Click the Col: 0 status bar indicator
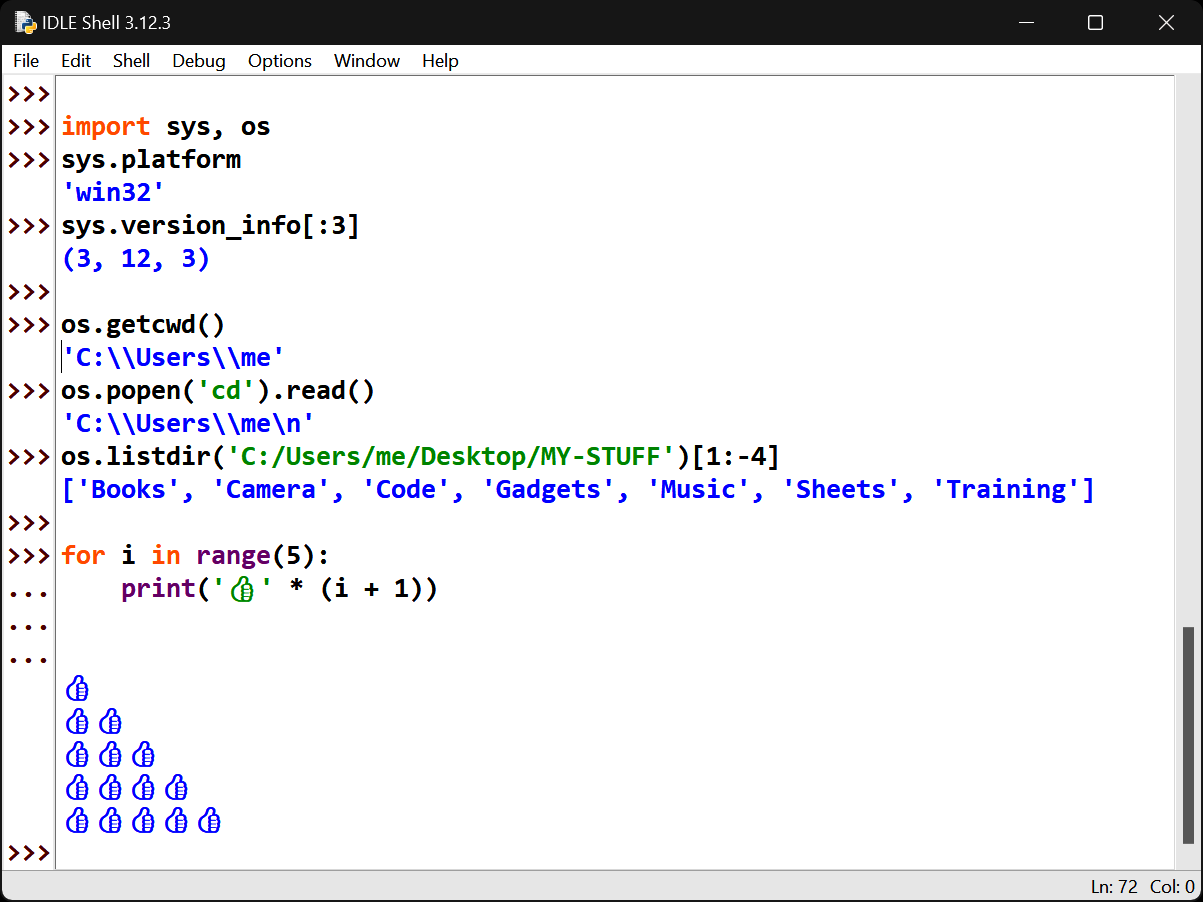 [1172, 887]
